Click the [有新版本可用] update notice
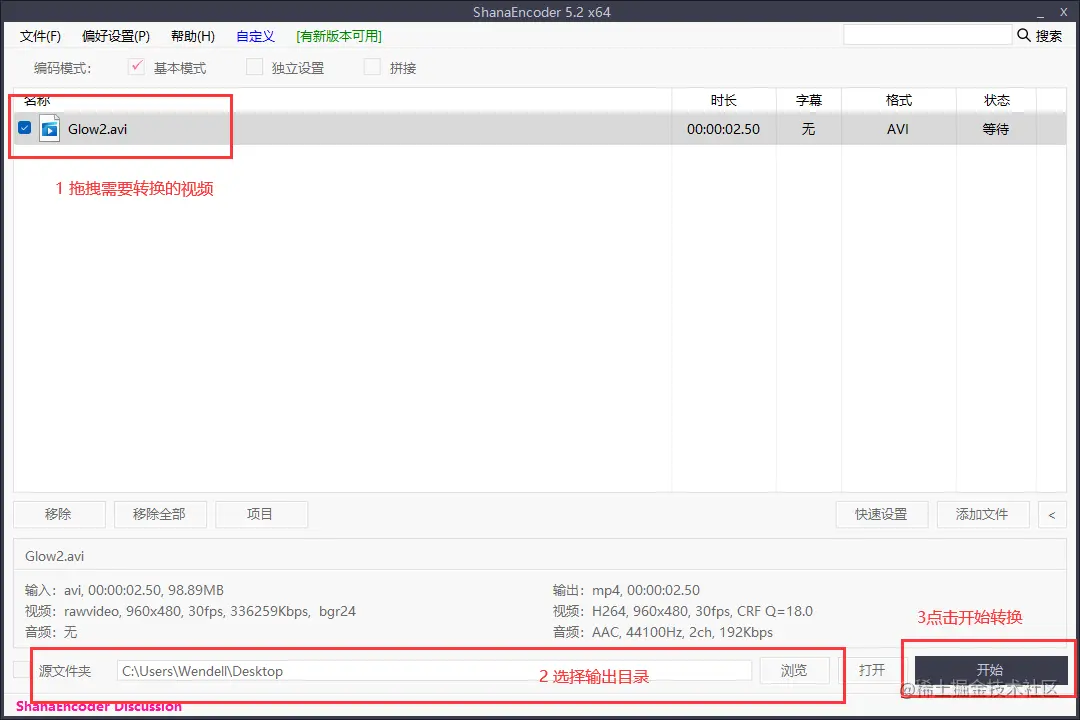Image resolution: width=1080 pixels, height=720 pixels. (x=339, y=36)
